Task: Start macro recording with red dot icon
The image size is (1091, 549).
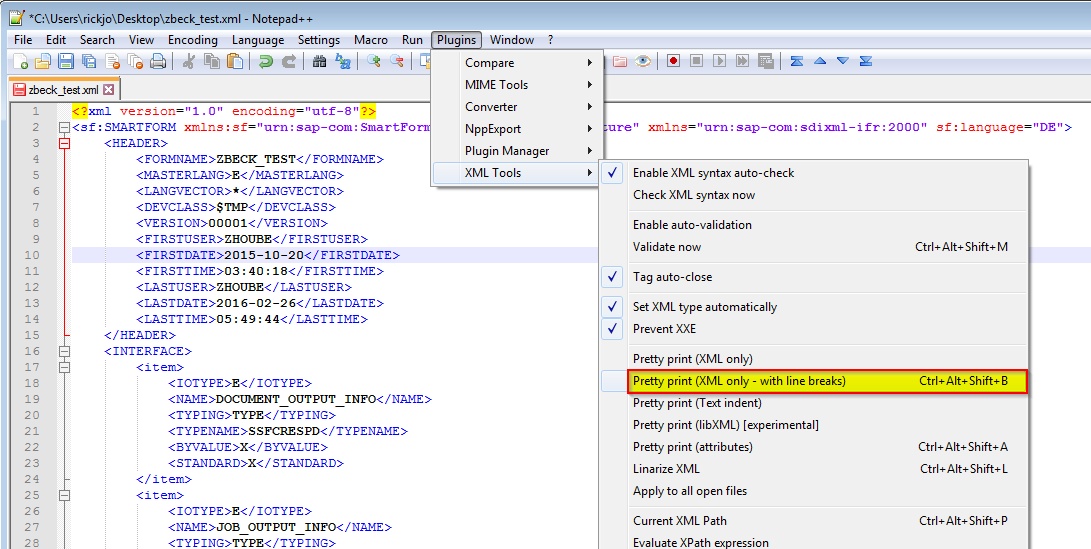Action: coord(673,61)
